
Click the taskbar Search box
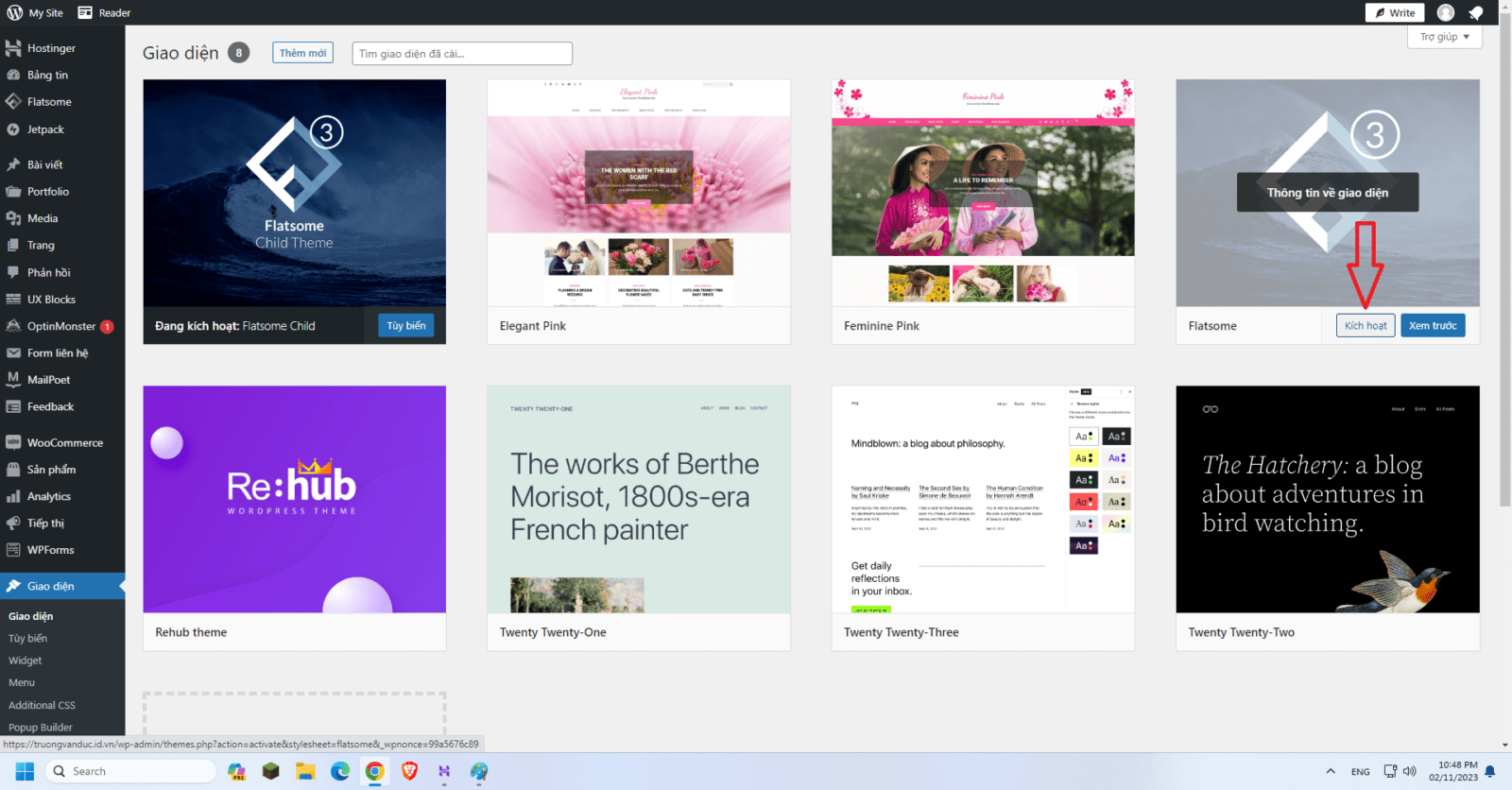130,771
